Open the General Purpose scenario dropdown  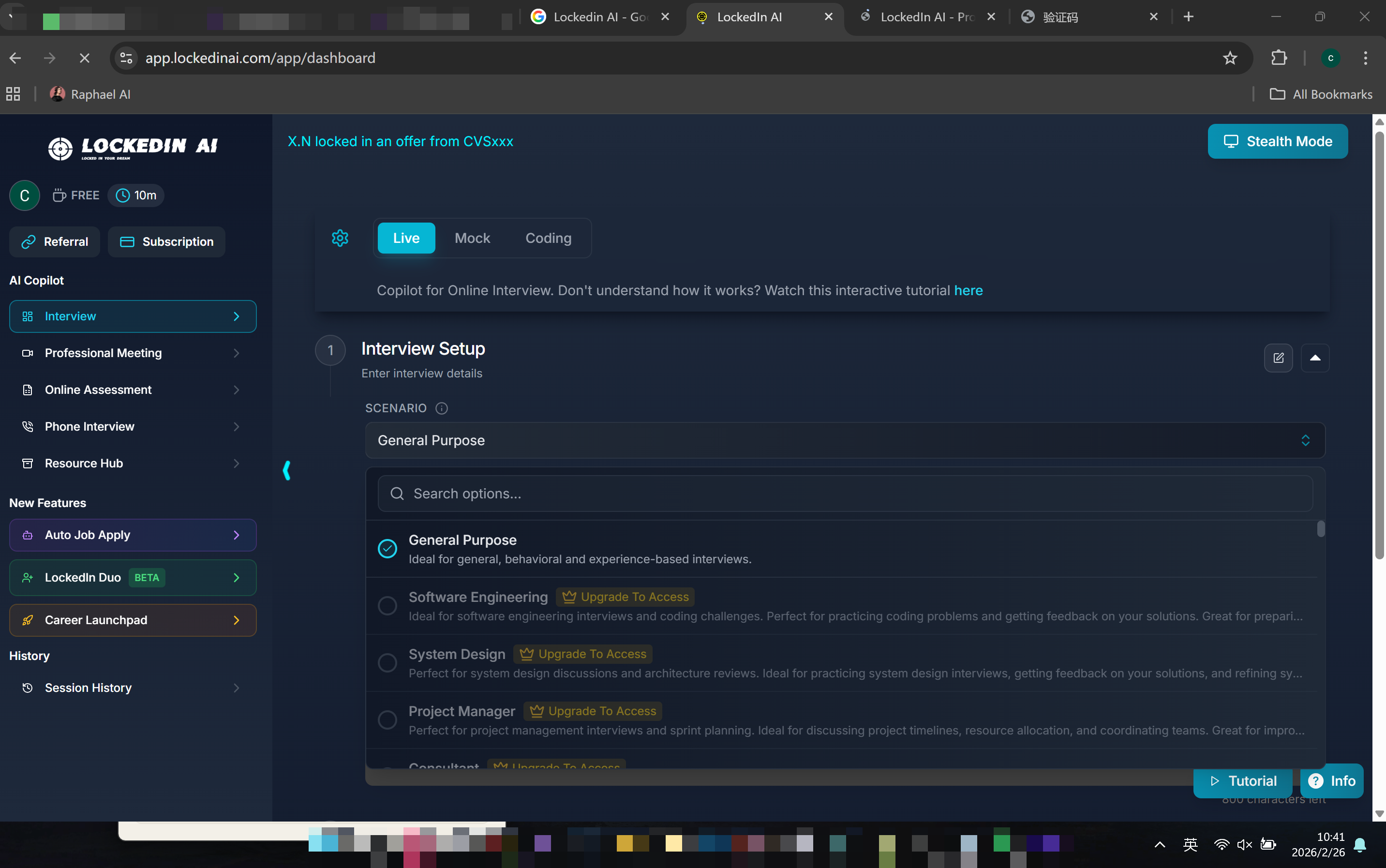(845, 440)
